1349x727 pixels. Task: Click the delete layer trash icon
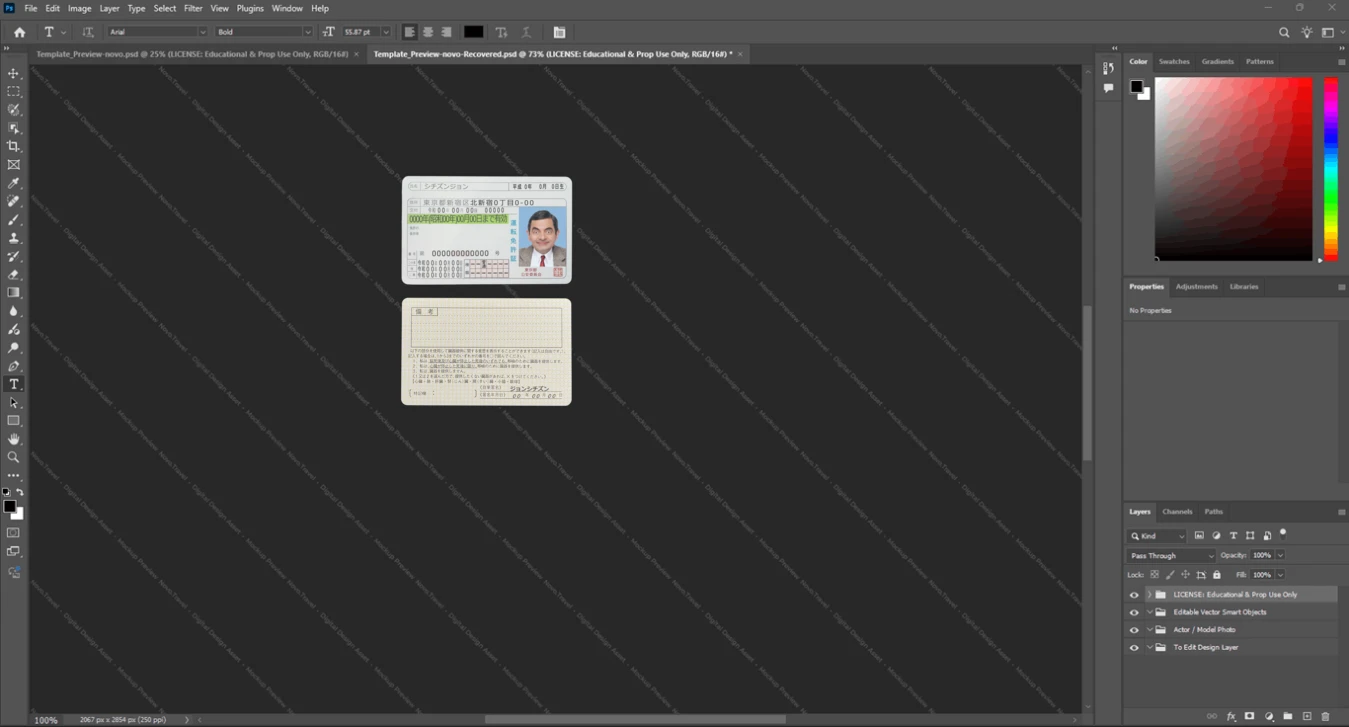point(1326,716)
